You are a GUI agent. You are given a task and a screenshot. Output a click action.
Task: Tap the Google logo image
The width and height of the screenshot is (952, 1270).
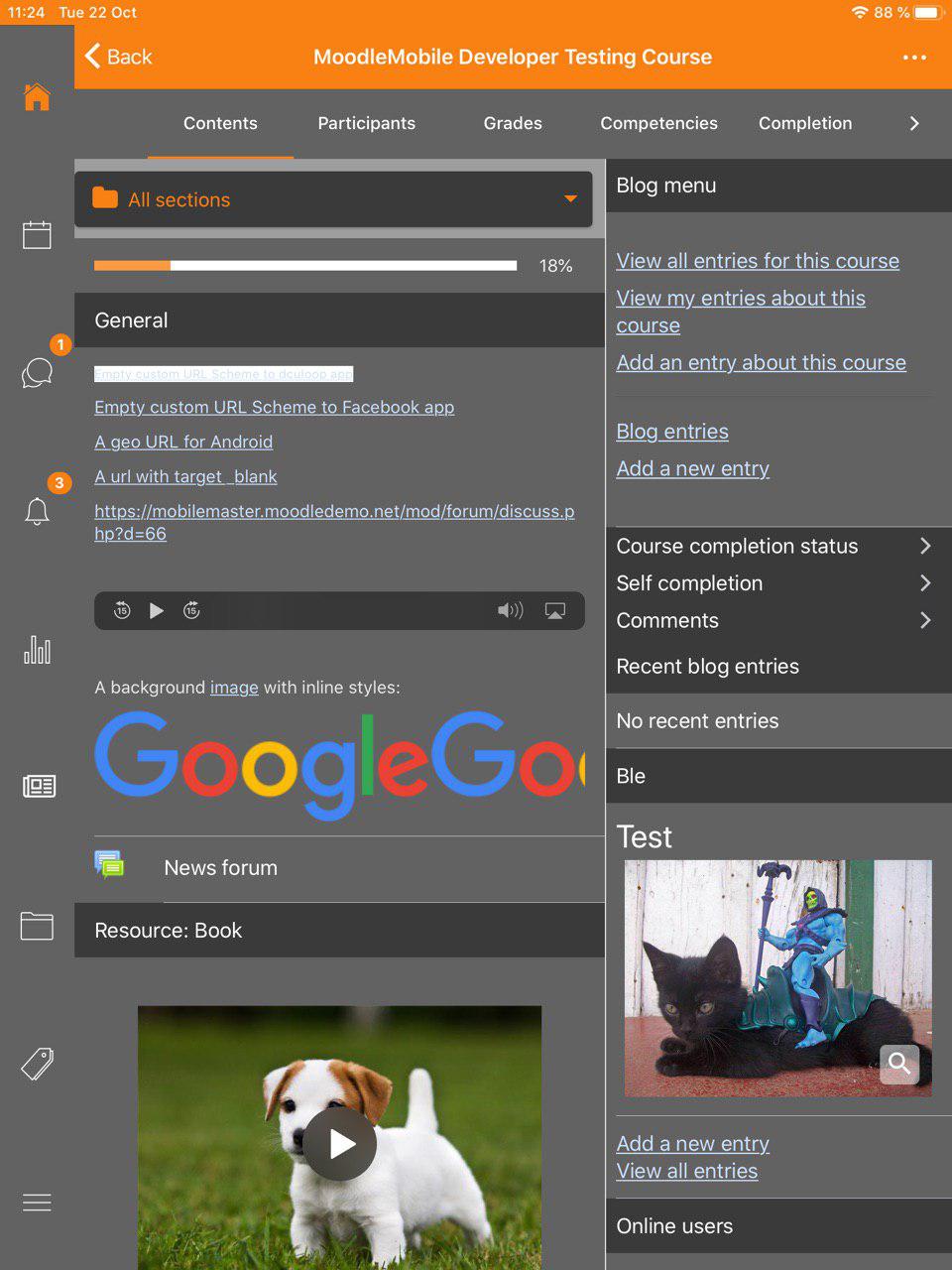[x=339, y=766]
